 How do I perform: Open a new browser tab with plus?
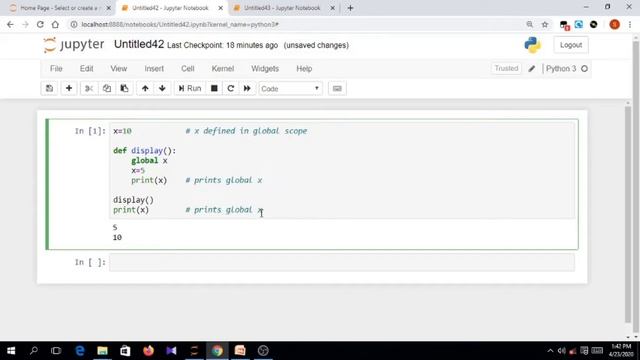(x=350, y=8)
